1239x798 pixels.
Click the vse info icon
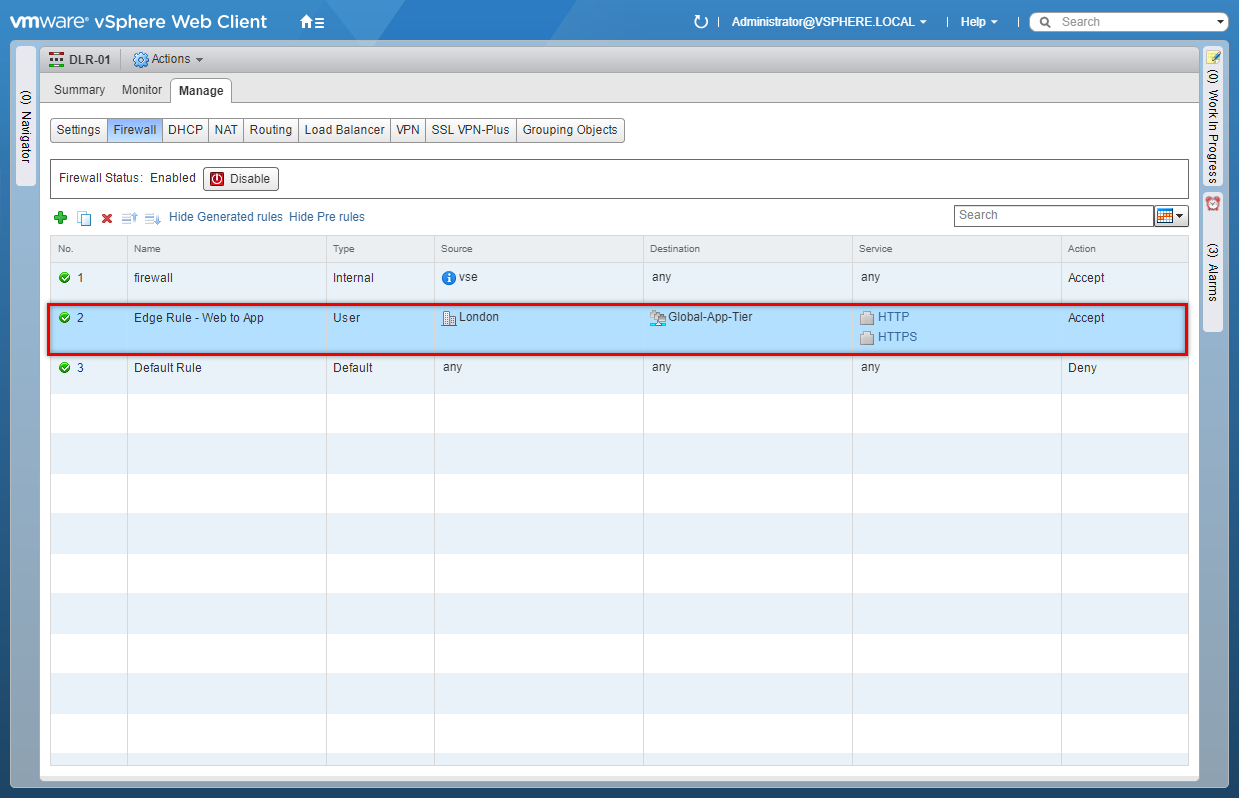pyautogui.click(x=449, y=278)
